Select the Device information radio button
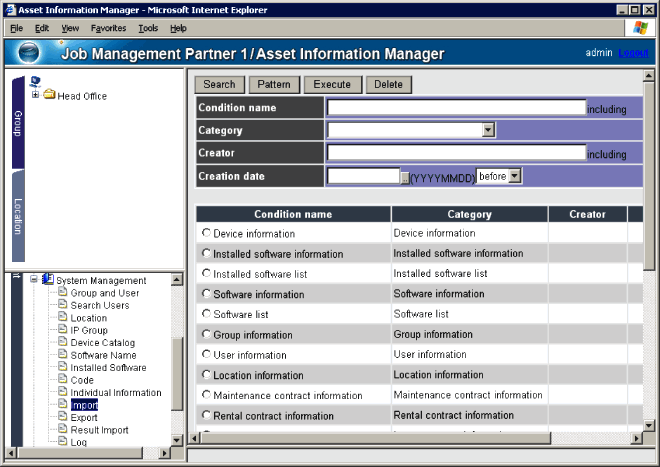Screen dimensions: 660x467 tap(207, 233)
